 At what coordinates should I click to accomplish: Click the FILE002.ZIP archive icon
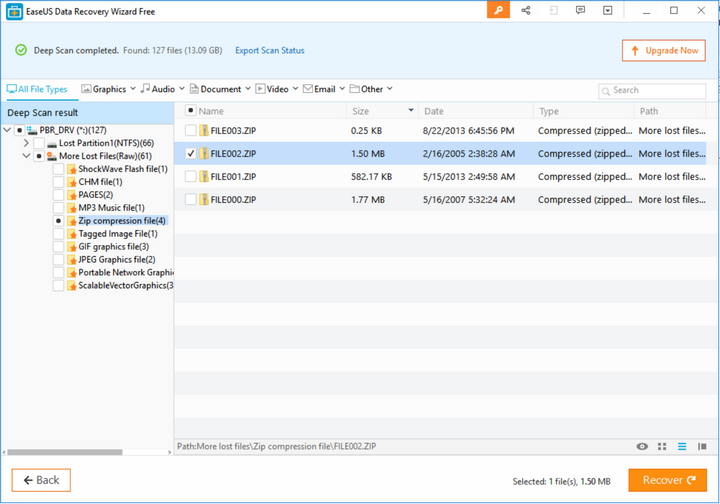click(x=203, y=153)
